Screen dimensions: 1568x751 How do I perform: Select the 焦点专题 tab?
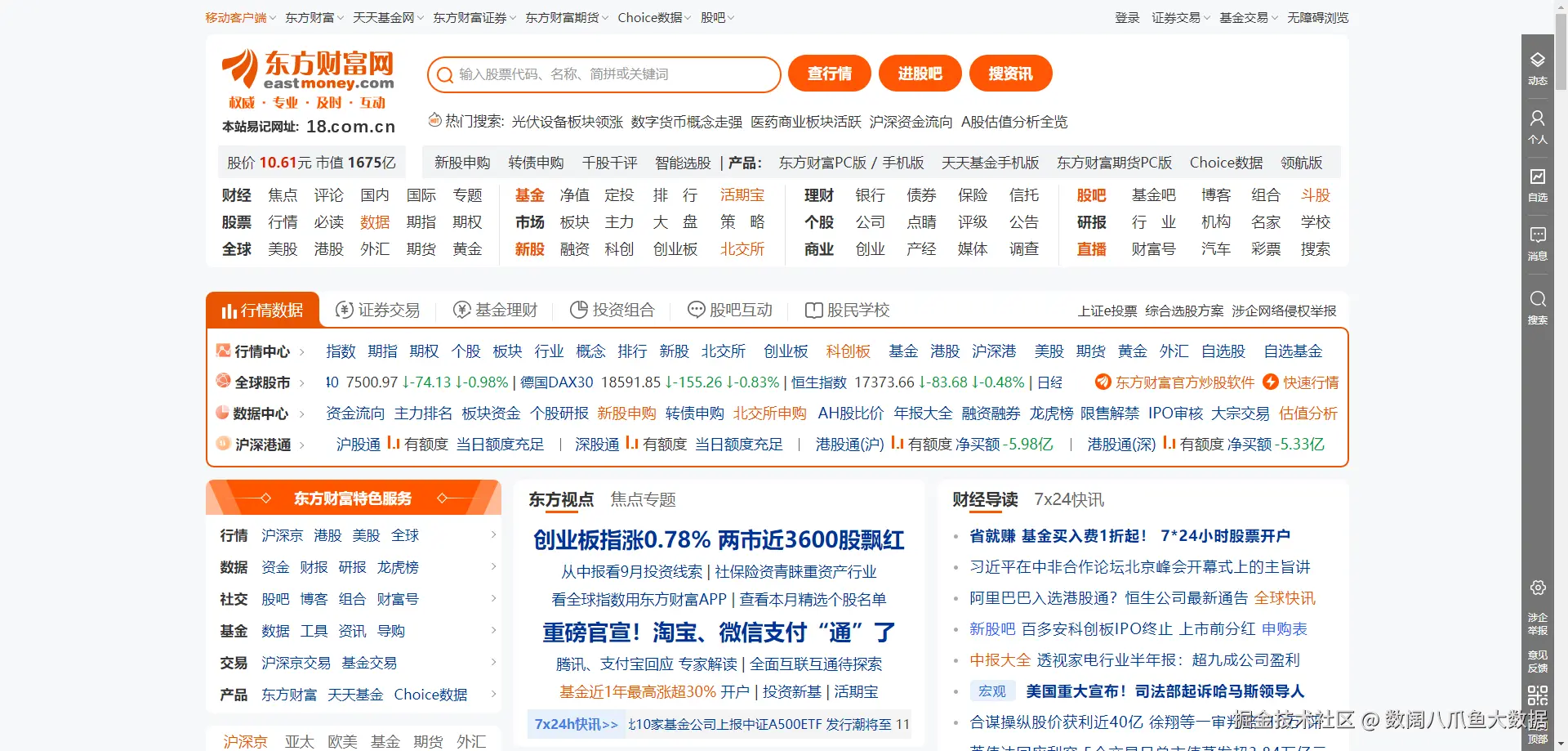coord(643,499)
